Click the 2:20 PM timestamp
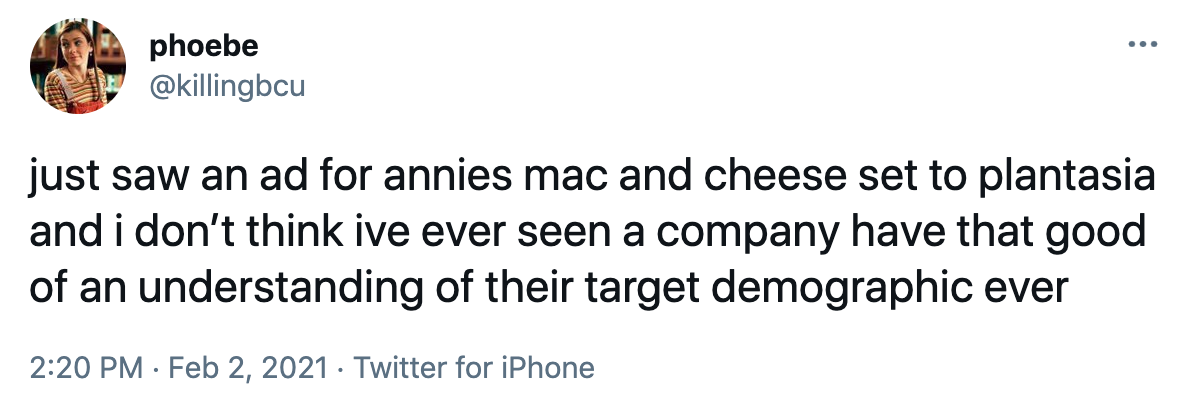The image size is (1190, 414). point(86,368)
